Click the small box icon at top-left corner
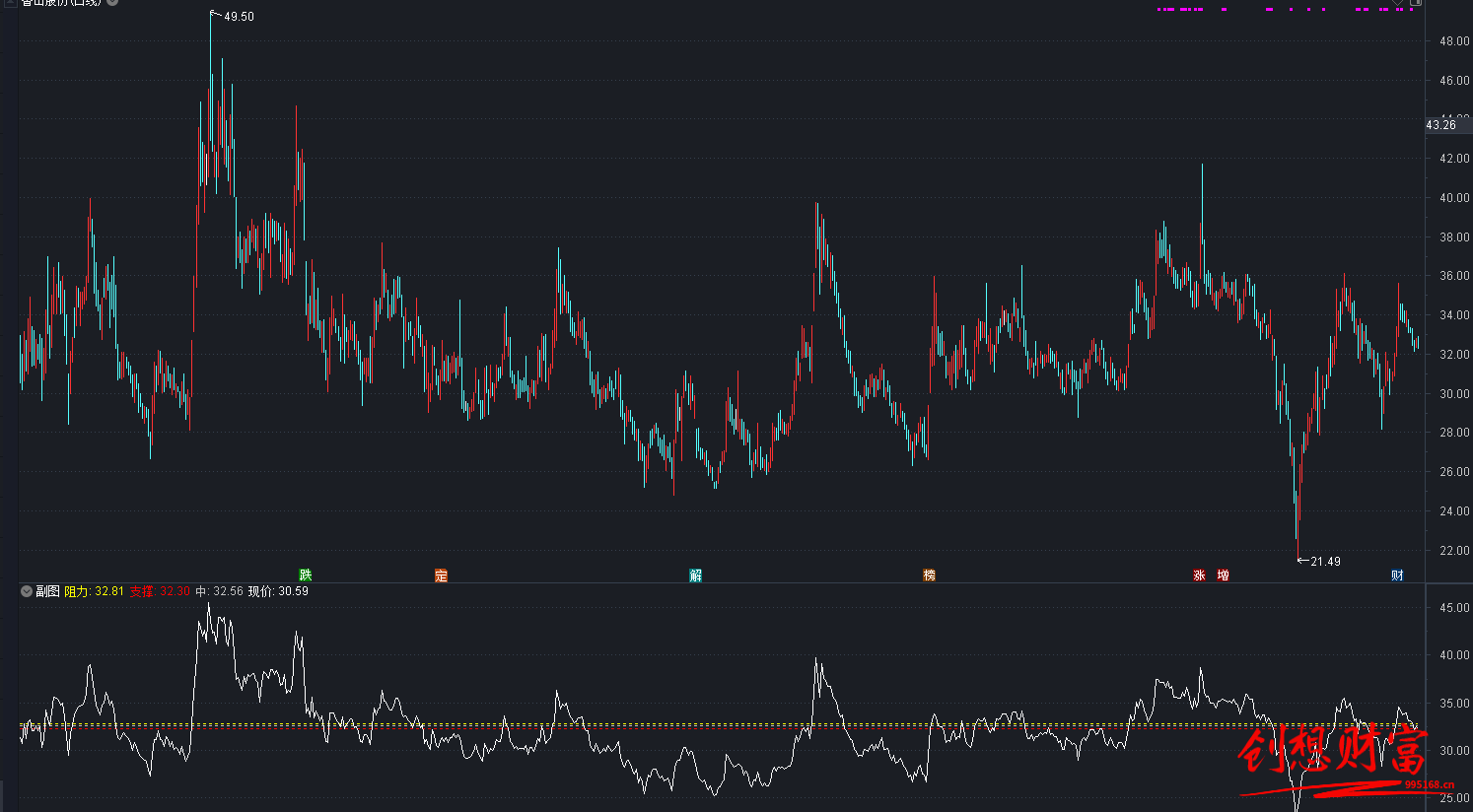This screenshot has height=812, width=1473. 11,2
